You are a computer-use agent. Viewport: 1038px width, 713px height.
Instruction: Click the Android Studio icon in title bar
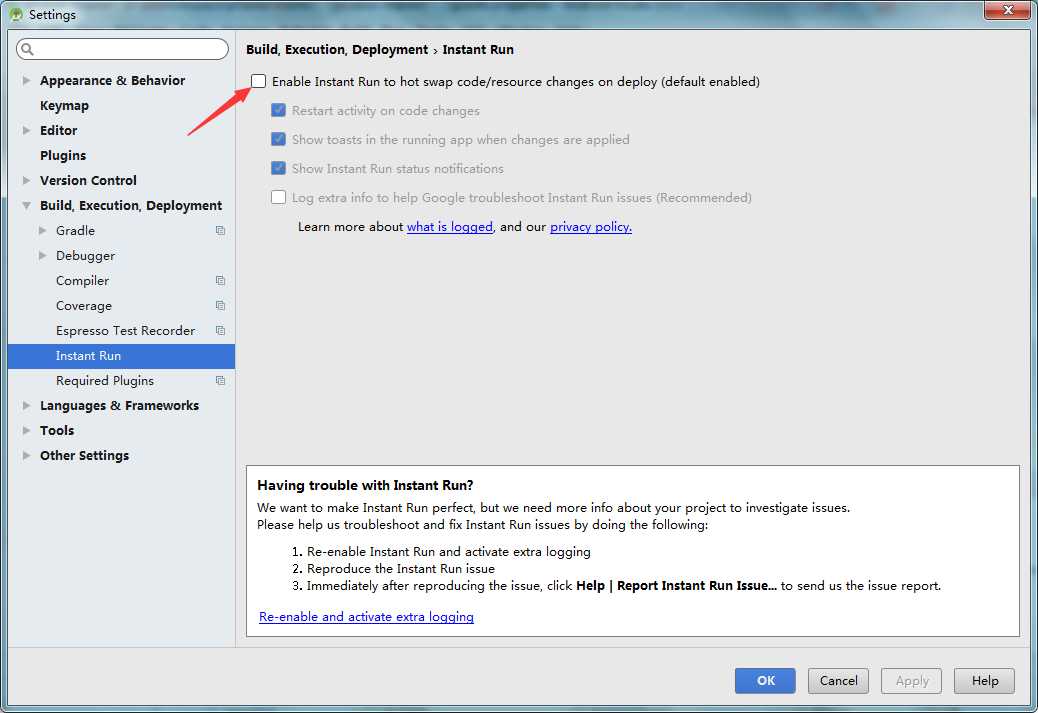(x=16, y=14)
